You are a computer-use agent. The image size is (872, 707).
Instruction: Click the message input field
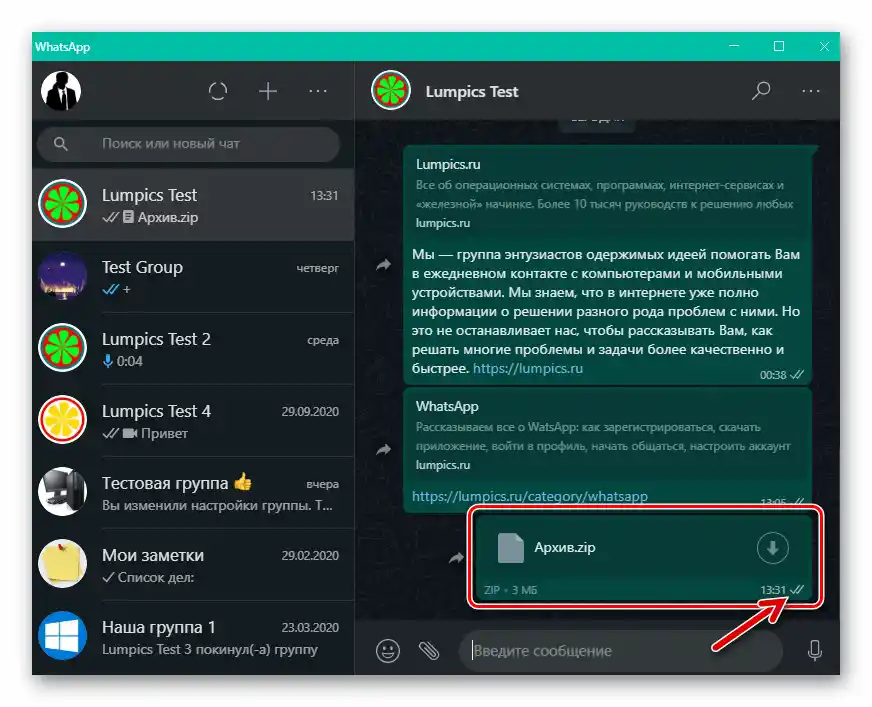click(x=621, y=651)
